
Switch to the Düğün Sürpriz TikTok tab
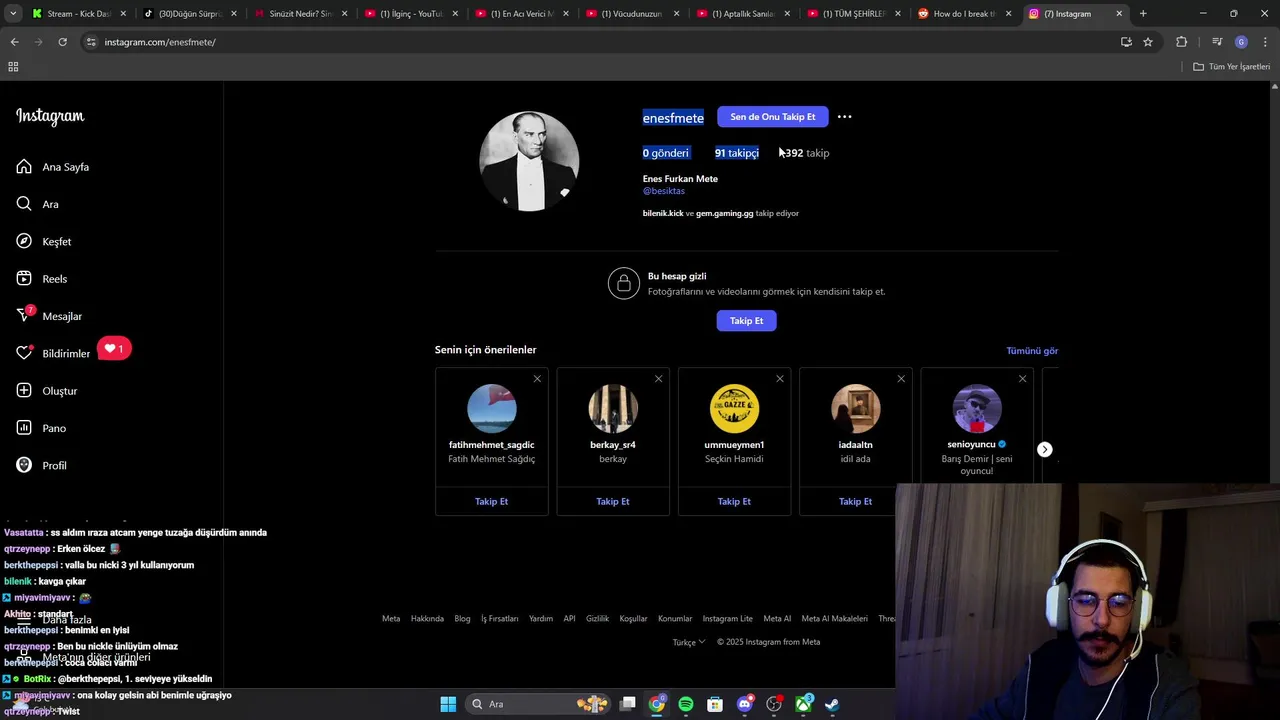[190, 14]
